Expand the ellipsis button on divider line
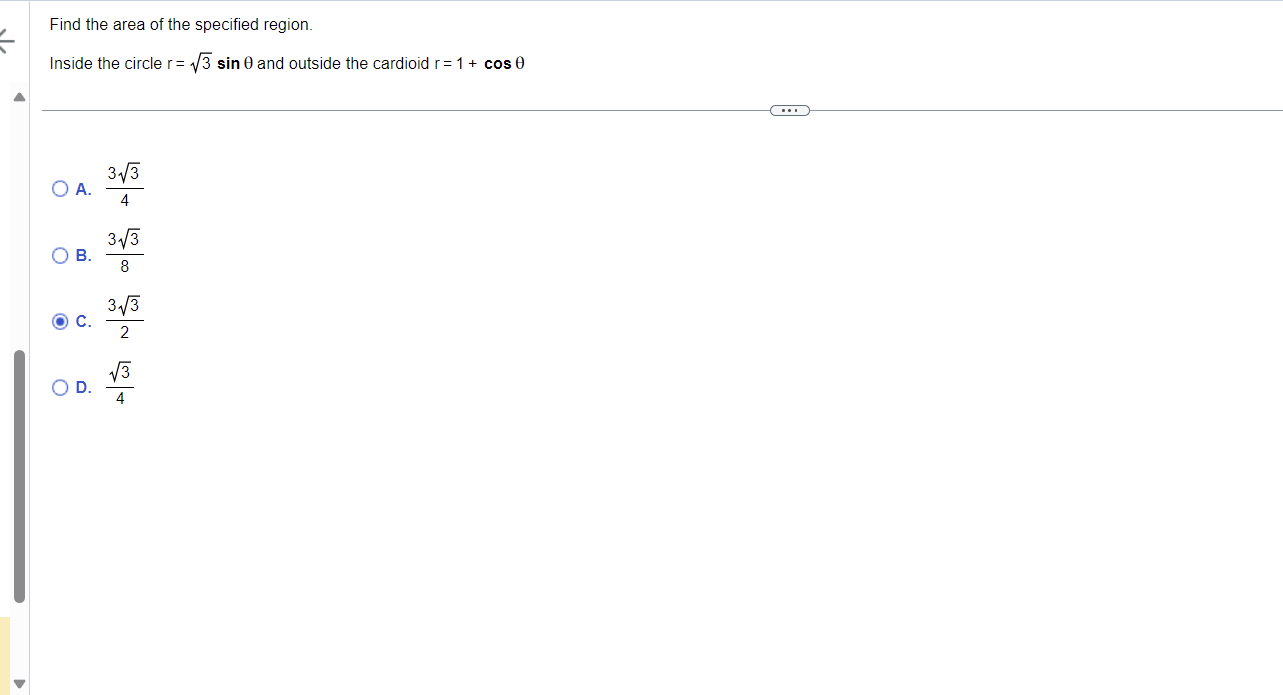The width and height of the screenshot is (1283, 695). 789,110
